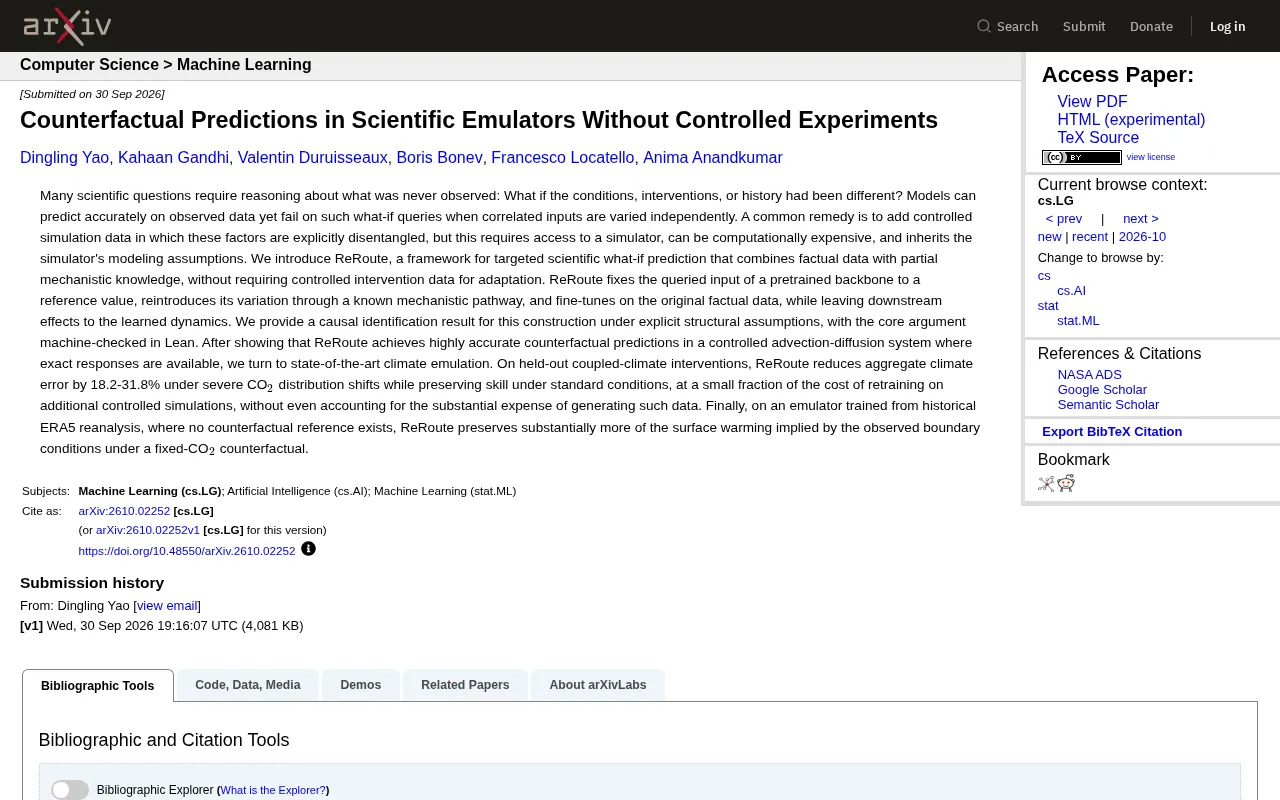Open the About arXivLabs tab

[x=598, y=685]
